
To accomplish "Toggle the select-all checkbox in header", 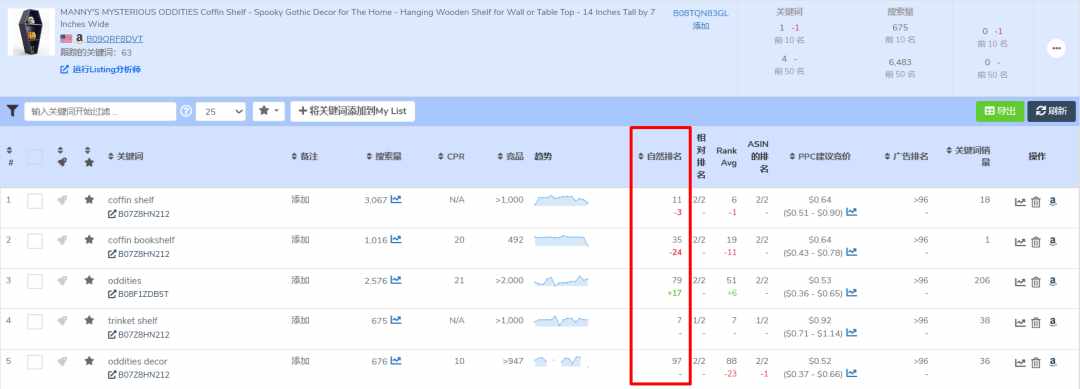I will [35, 157].
